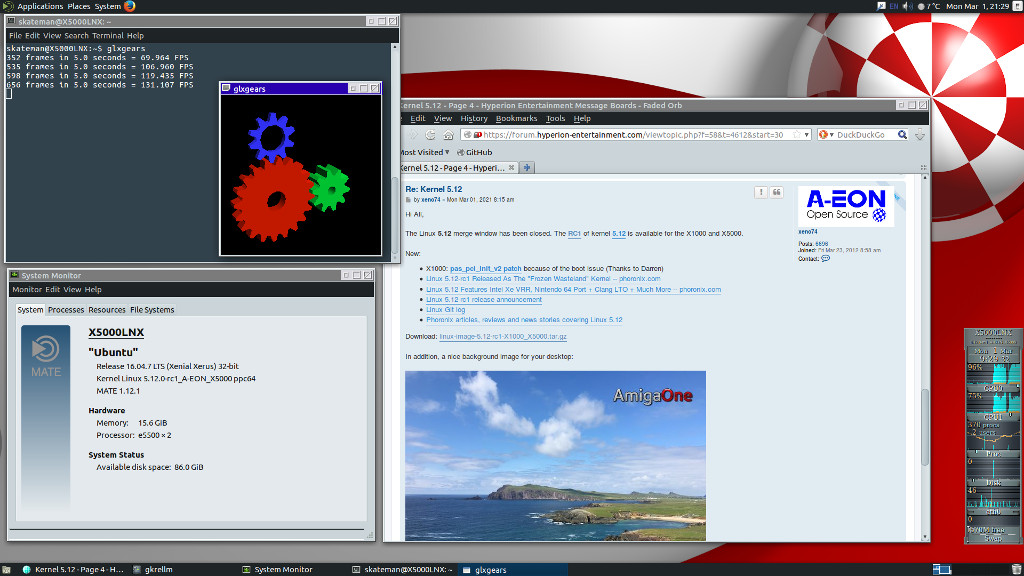Click the shutdown icon at top-right panel corner
The height and width of the screenshot is (576, 1024).
1017,6
